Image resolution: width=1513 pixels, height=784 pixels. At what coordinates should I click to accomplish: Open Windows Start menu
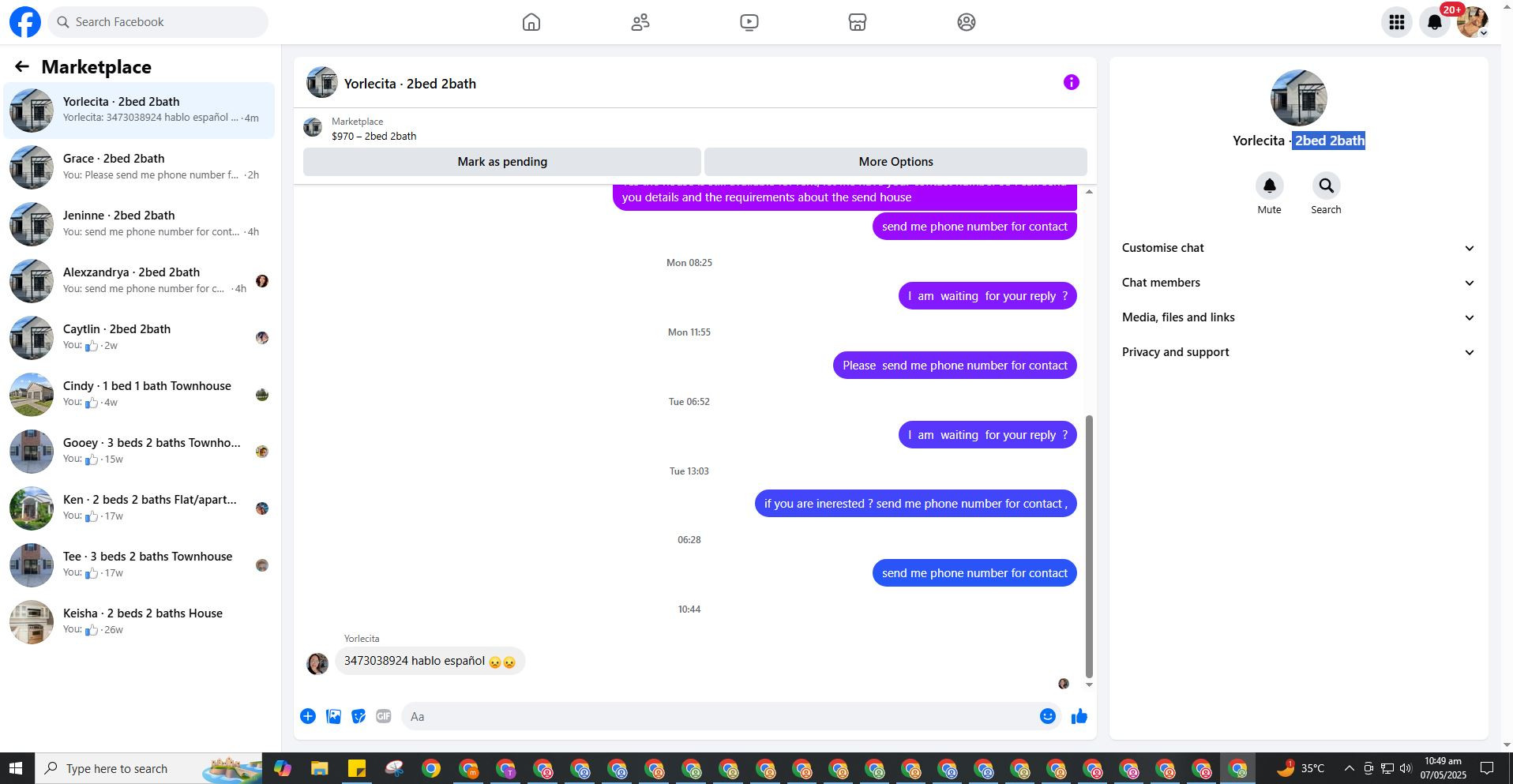pos(15,768)
